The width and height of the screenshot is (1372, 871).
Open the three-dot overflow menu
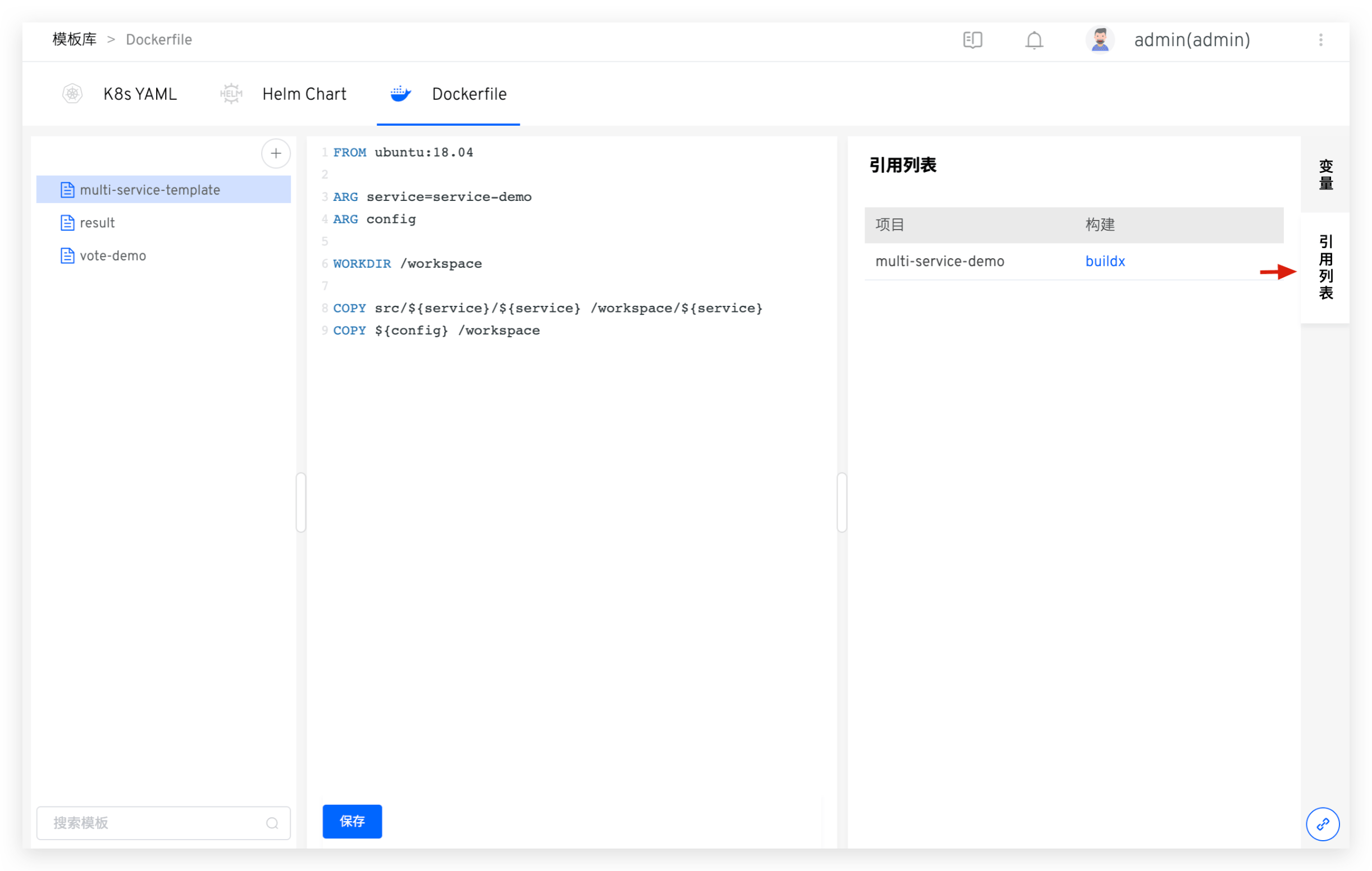coord(1321,40)
